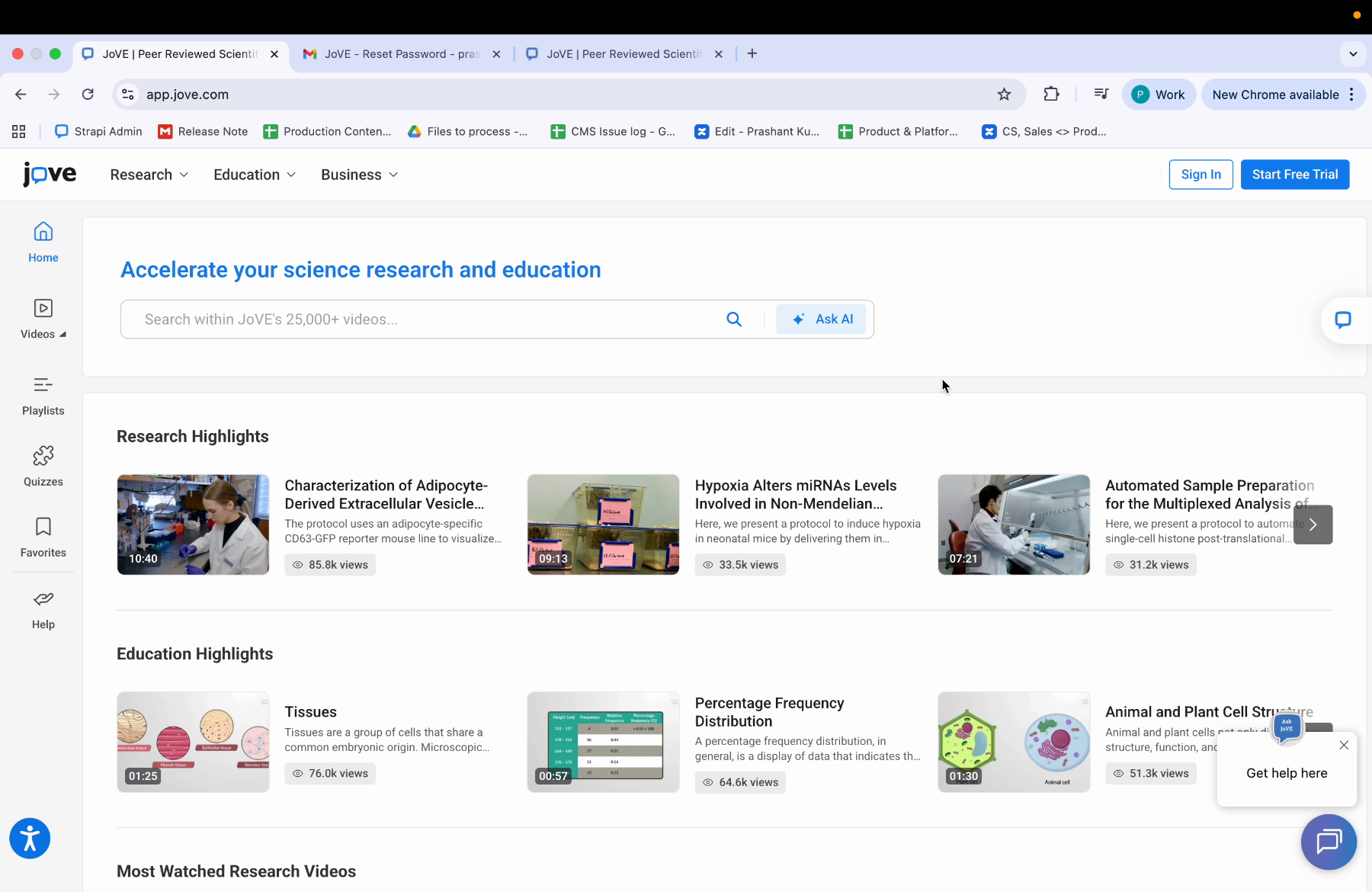1372x892 pixels.
Task: Open the Tissues video thumbnail
Action: [193, 742]
